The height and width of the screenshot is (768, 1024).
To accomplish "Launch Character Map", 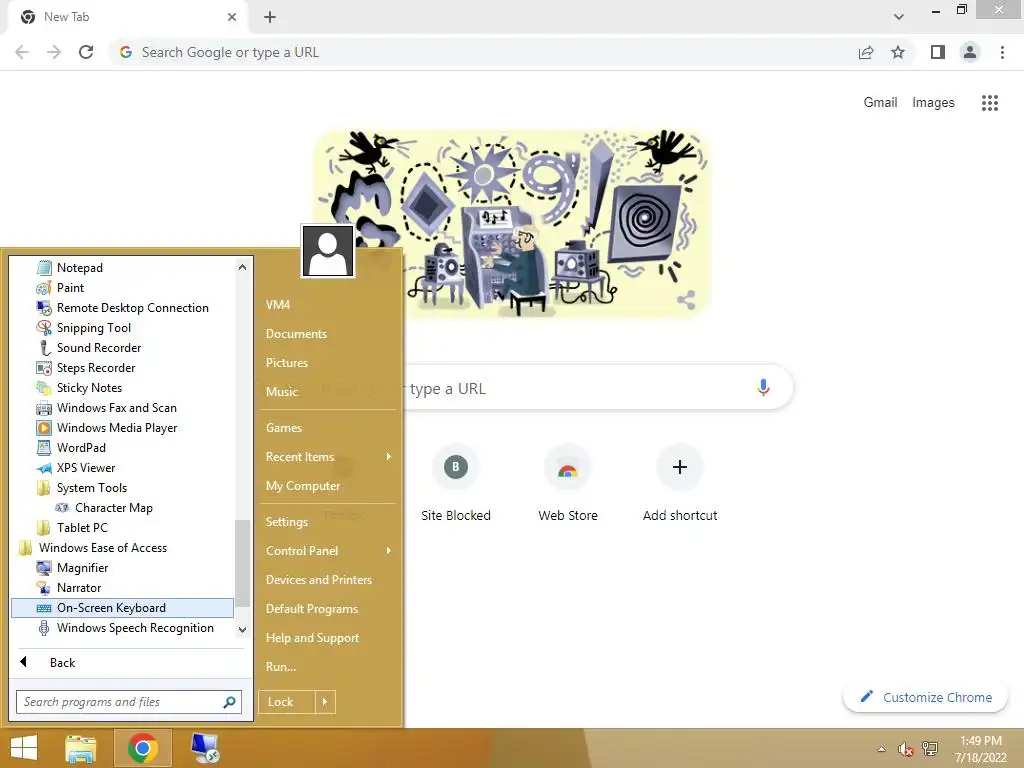I will [114, 508].
